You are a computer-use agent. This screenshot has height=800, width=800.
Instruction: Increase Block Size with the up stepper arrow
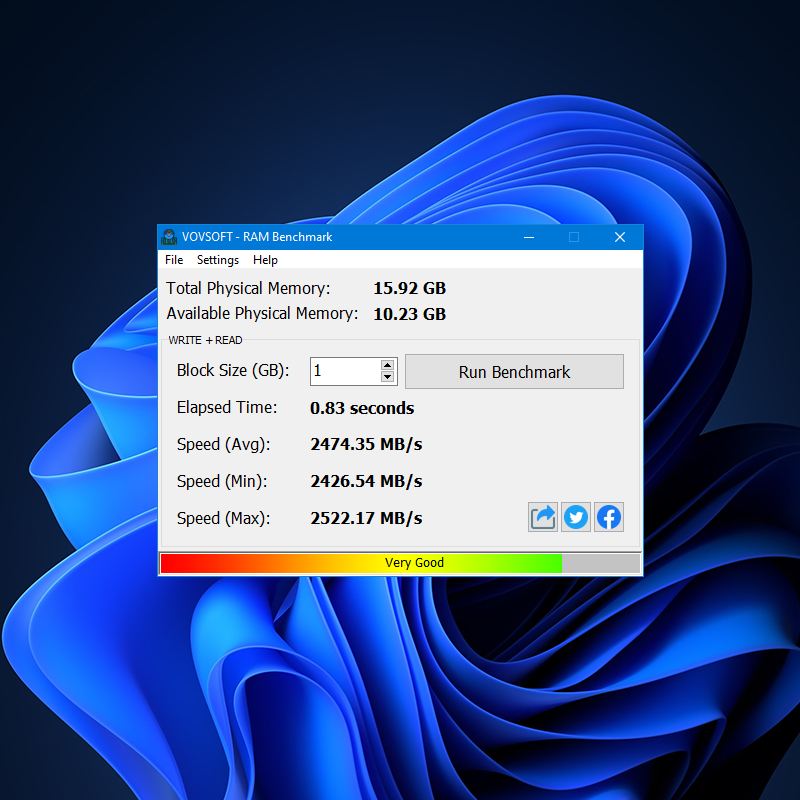pyautogui.click(x=388, y=365)
